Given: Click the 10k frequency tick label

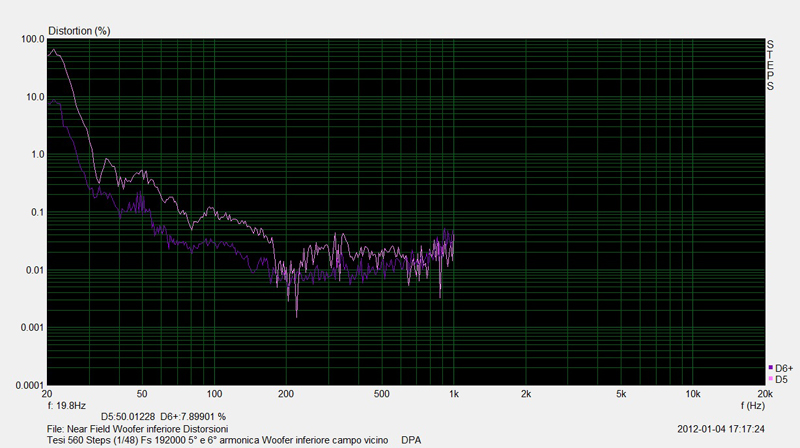Looking at the screenshot, I should coord(693,394).
